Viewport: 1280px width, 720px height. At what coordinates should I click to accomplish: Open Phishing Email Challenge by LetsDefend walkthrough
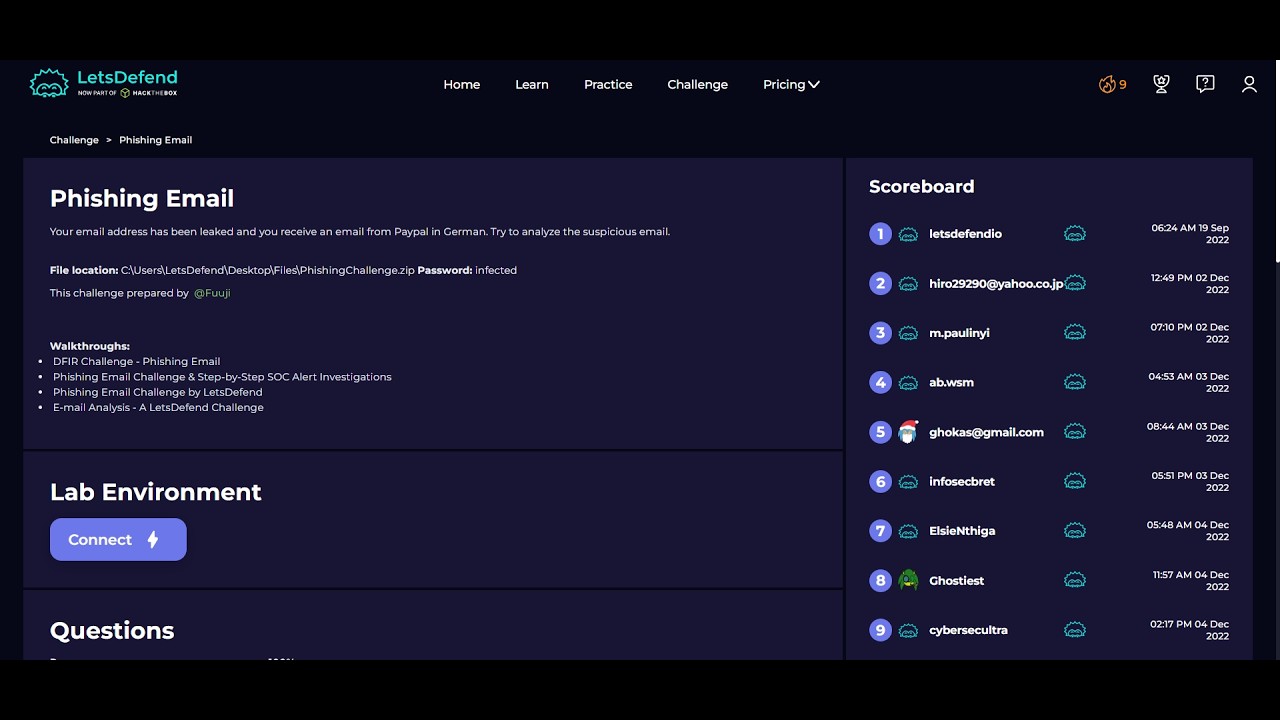tap(158, 392)
